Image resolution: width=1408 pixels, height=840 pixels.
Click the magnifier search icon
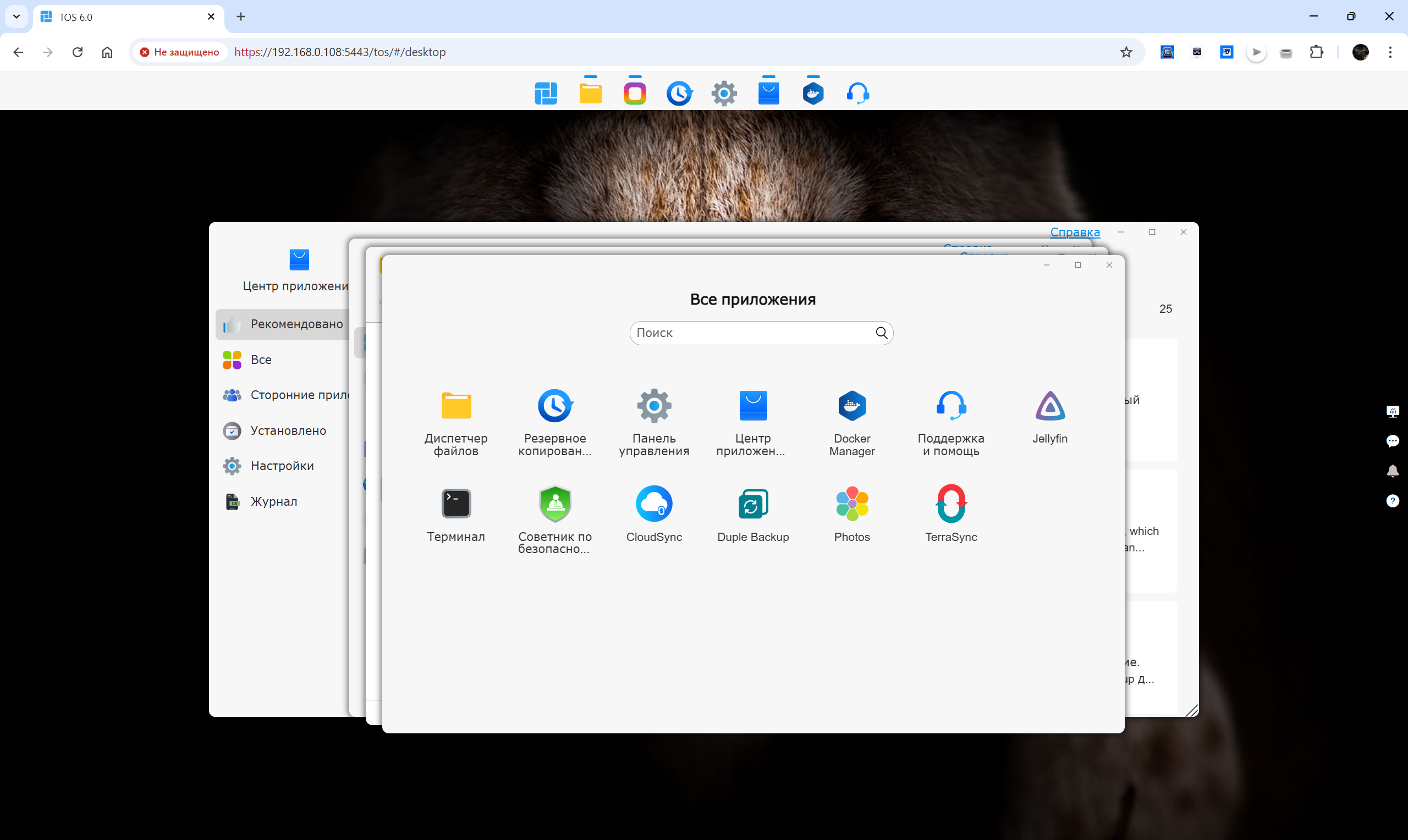point(881,333)
